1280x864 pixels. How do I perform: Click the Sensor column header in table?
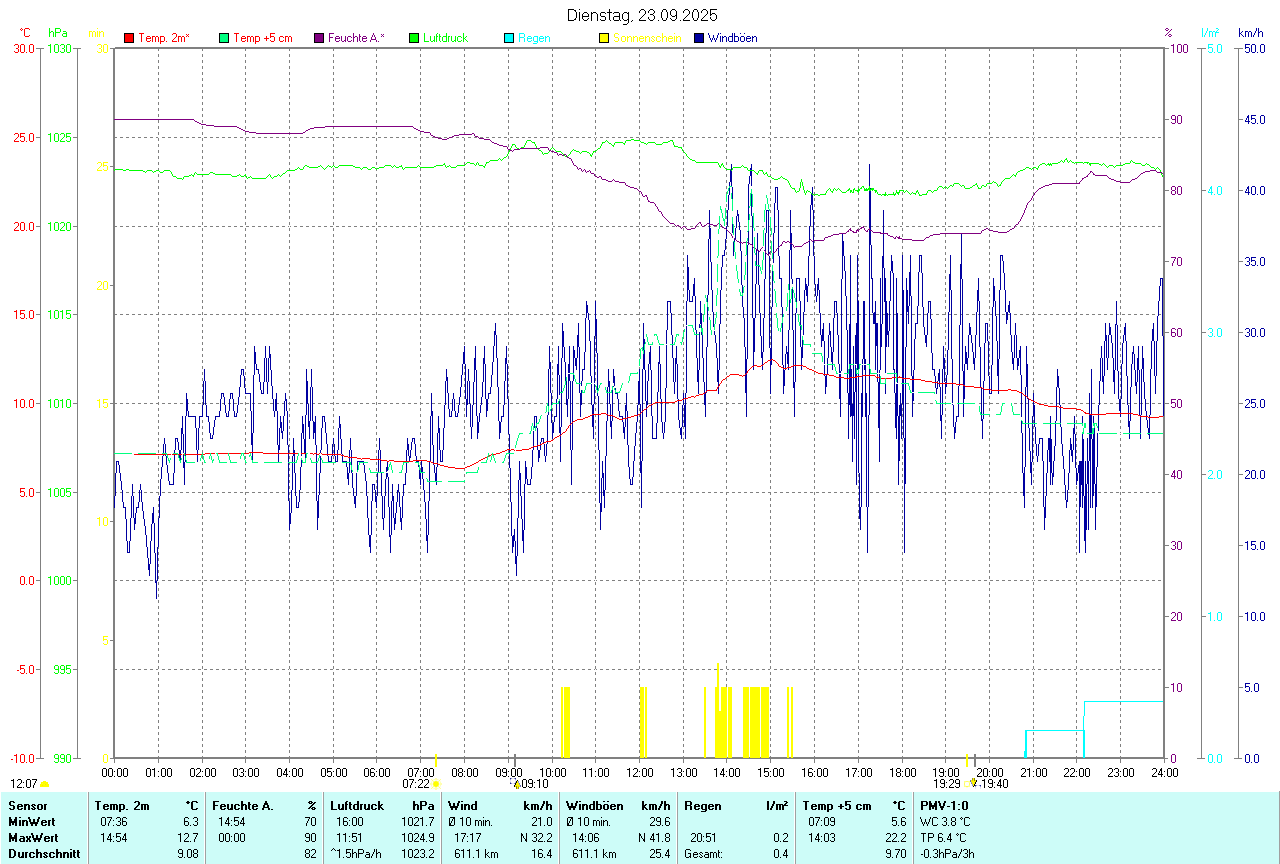point(26,805)
